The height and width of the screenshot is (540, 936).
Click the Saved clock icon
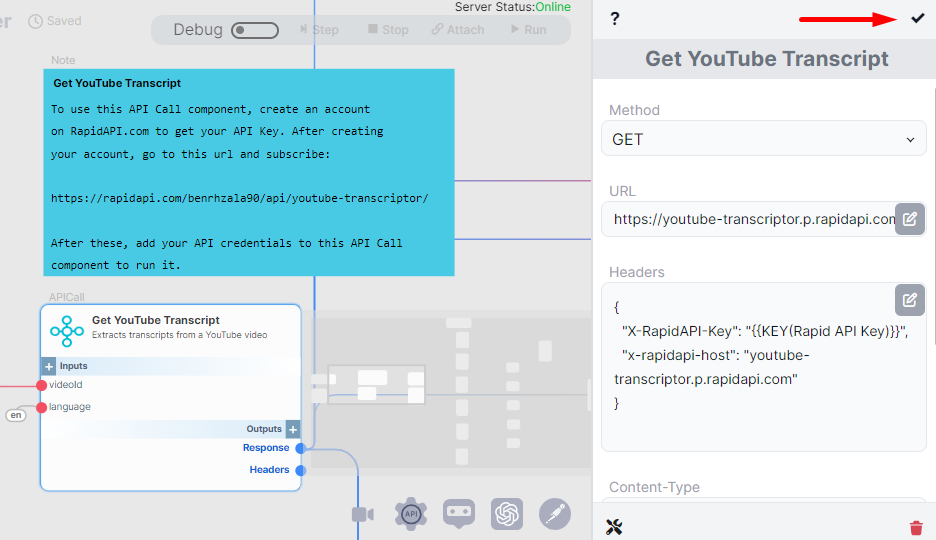point(35,21)
